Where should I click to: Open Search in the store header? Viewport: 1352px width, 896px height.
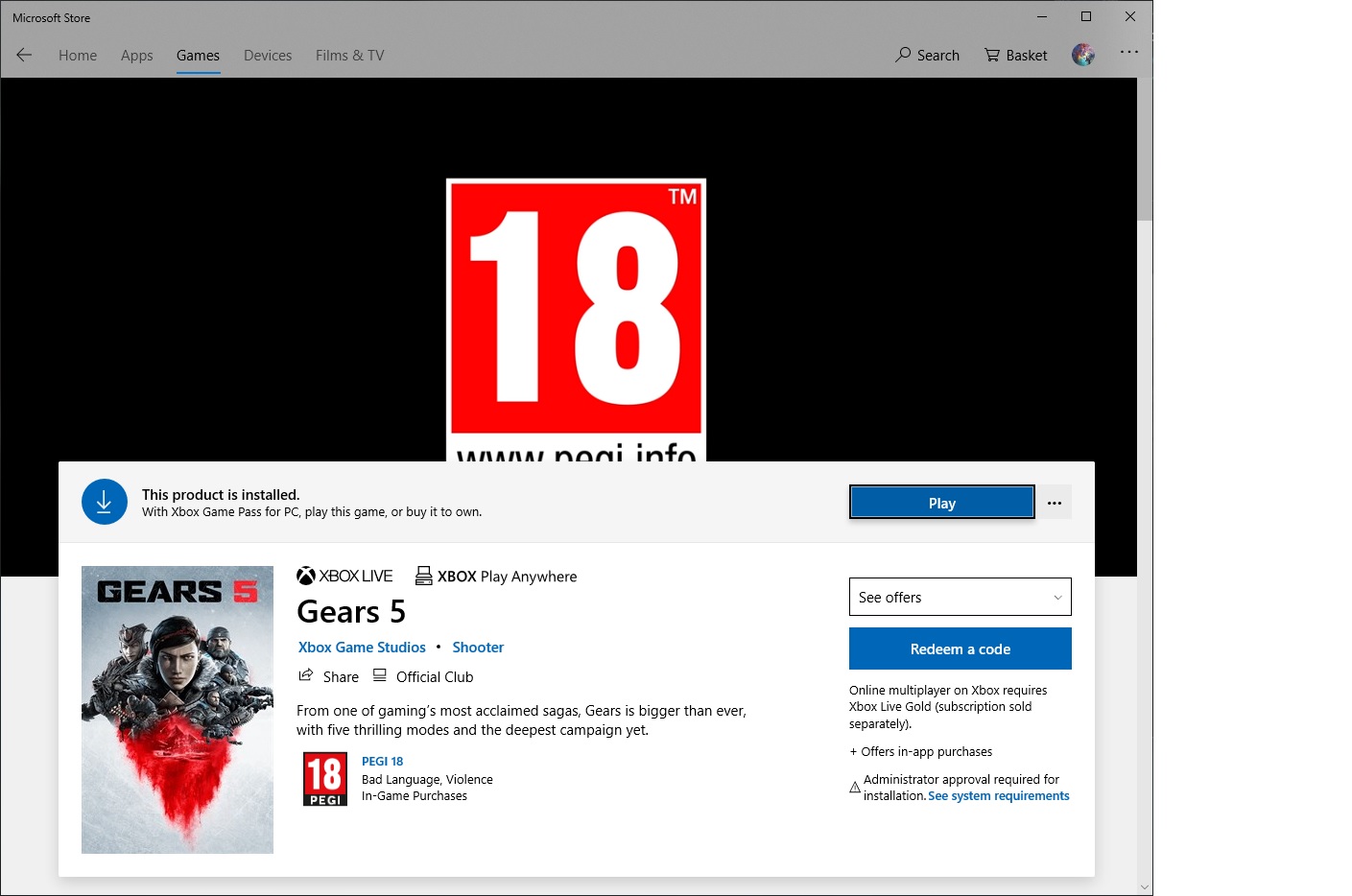(x=927, y=55)
